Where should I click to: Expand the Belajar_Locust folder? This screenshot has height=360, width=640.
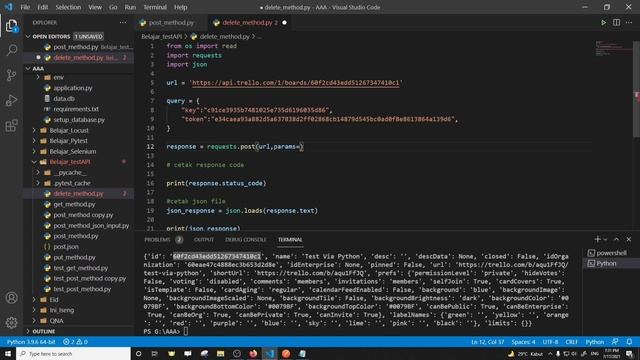point(34,130)
